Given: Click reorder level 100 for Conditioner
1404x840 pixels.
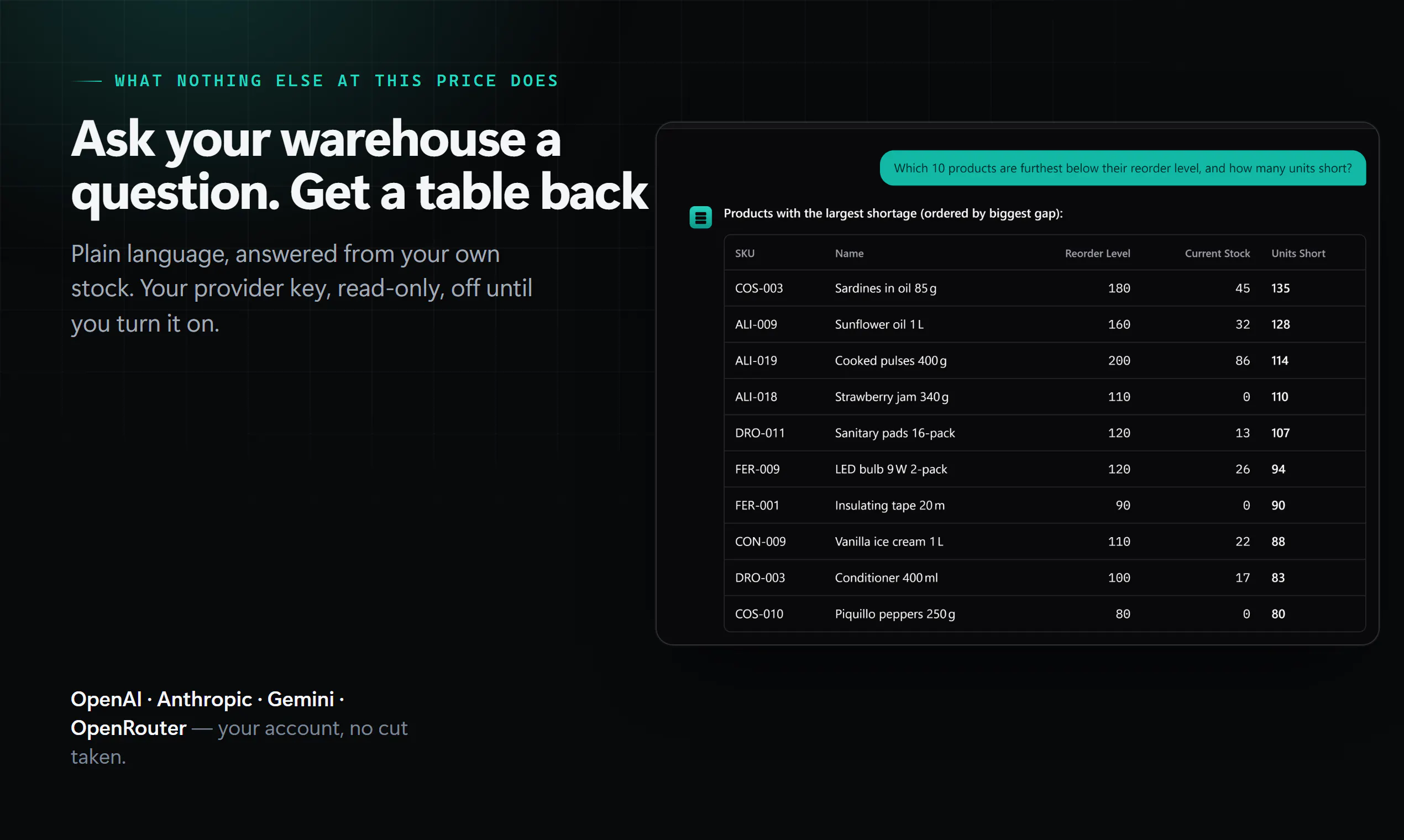Looking at the screenshot, I should pos(1119,578).
